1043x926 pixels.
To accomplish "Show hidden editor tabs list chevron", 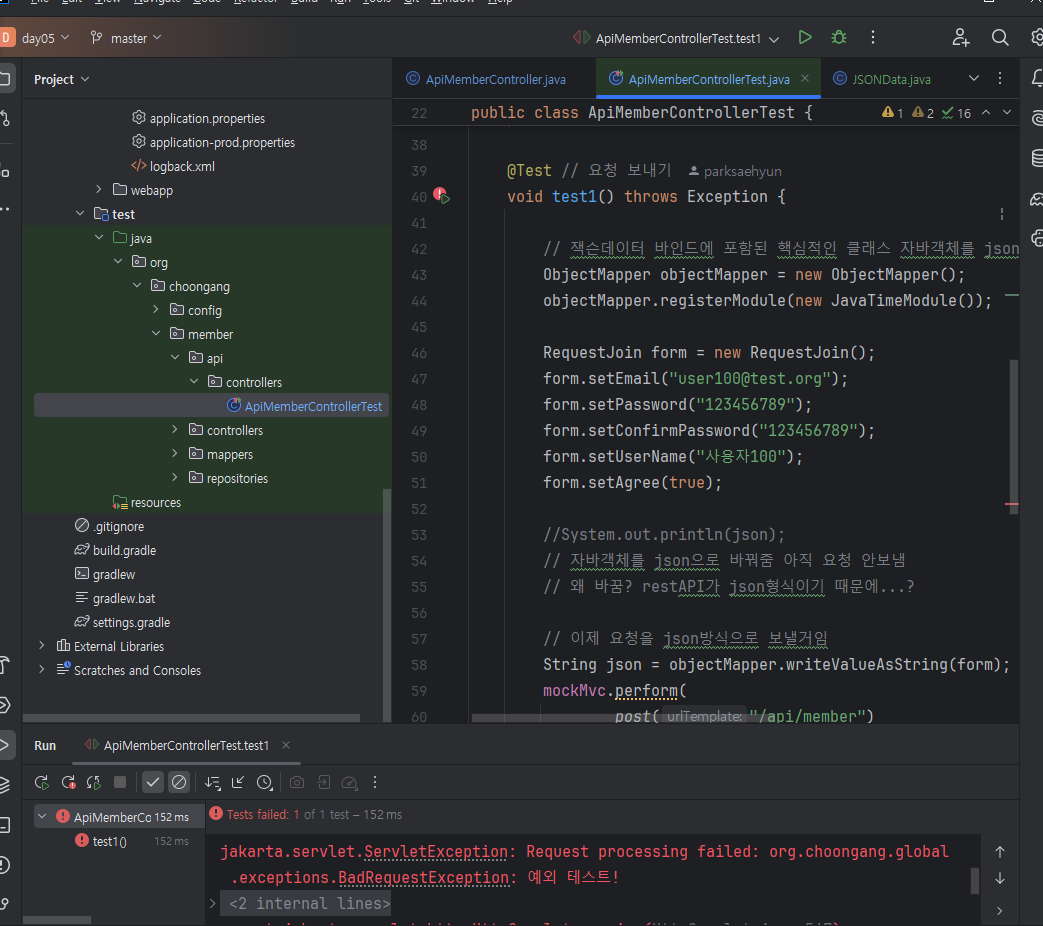I will pos(974,78).
